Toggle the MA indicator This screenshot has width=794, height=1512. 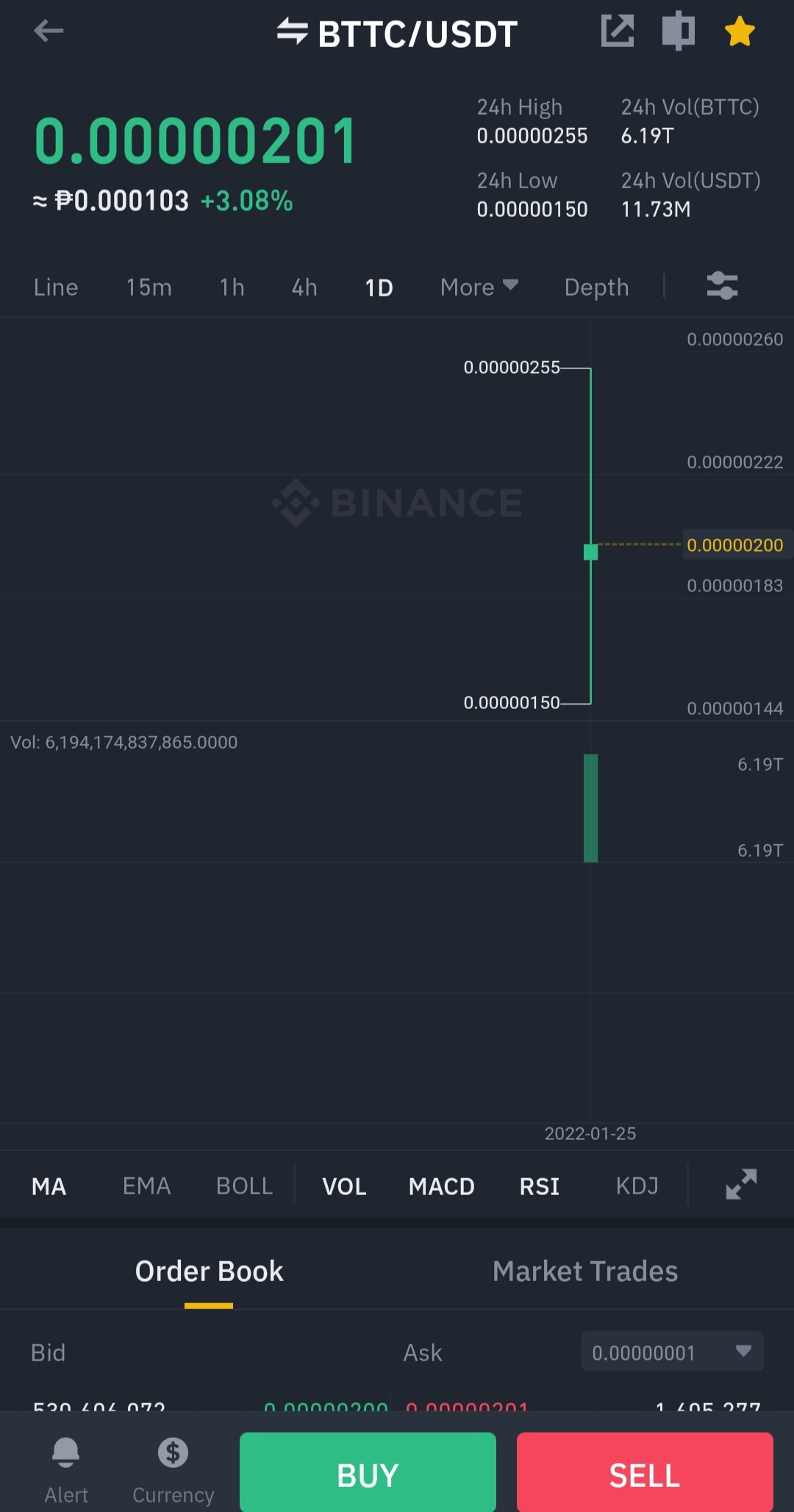49,1186
